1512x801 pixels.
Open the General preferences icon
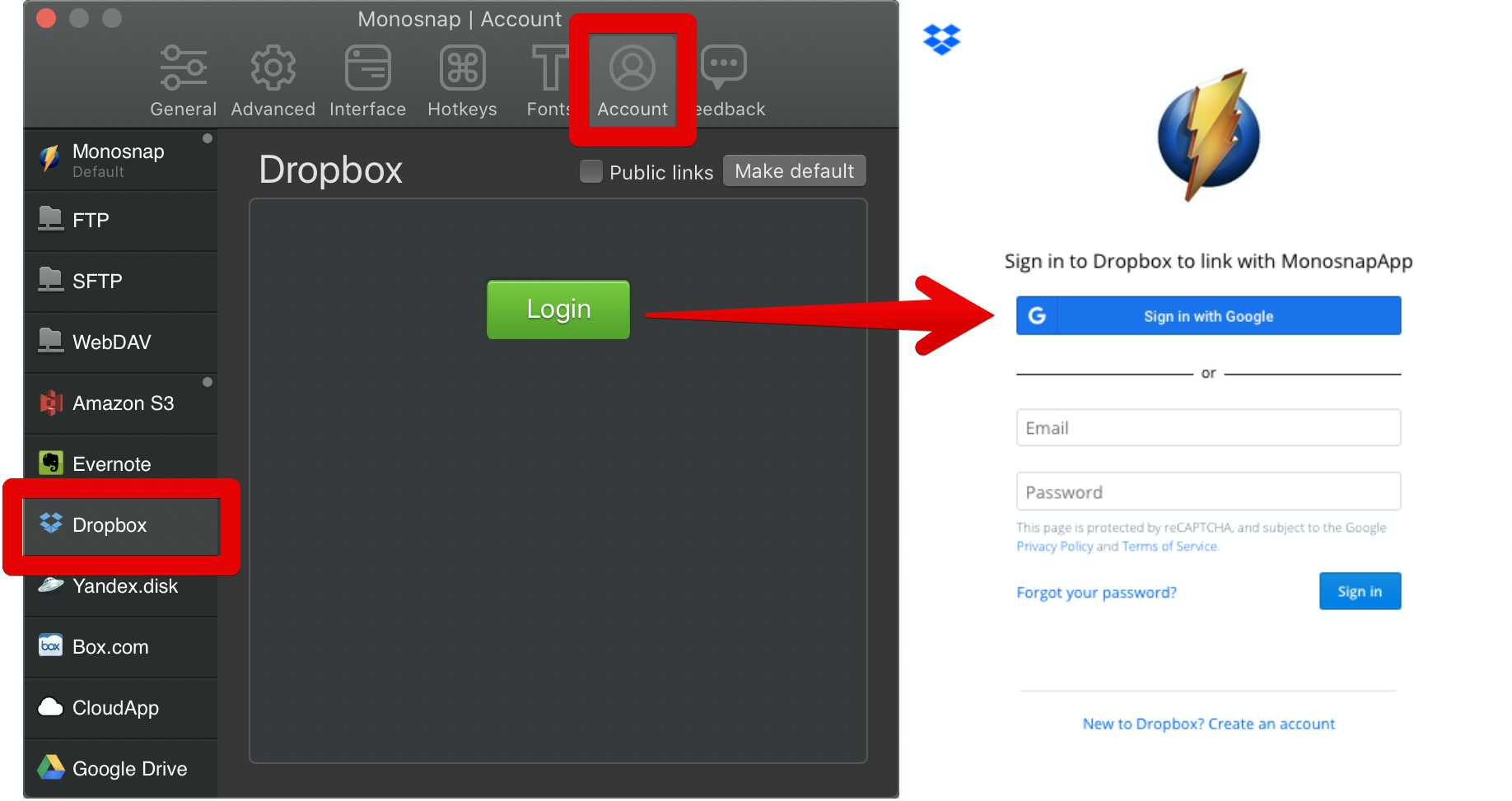point(183,69)
